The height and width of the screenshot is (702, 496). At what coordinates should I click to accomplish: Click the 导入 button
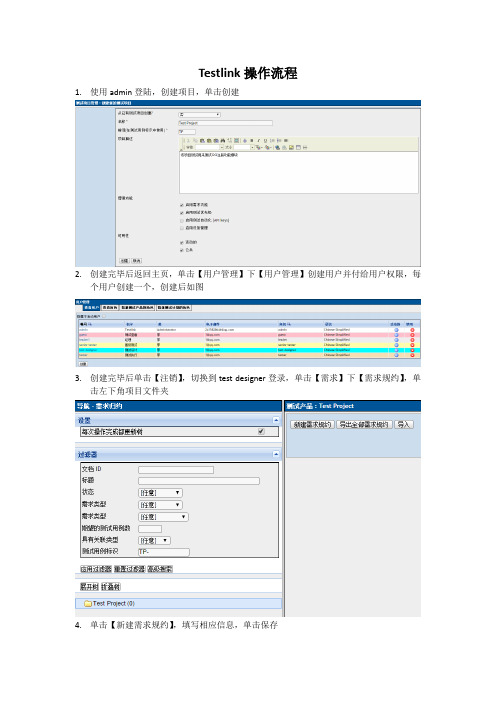coord(404,424)
